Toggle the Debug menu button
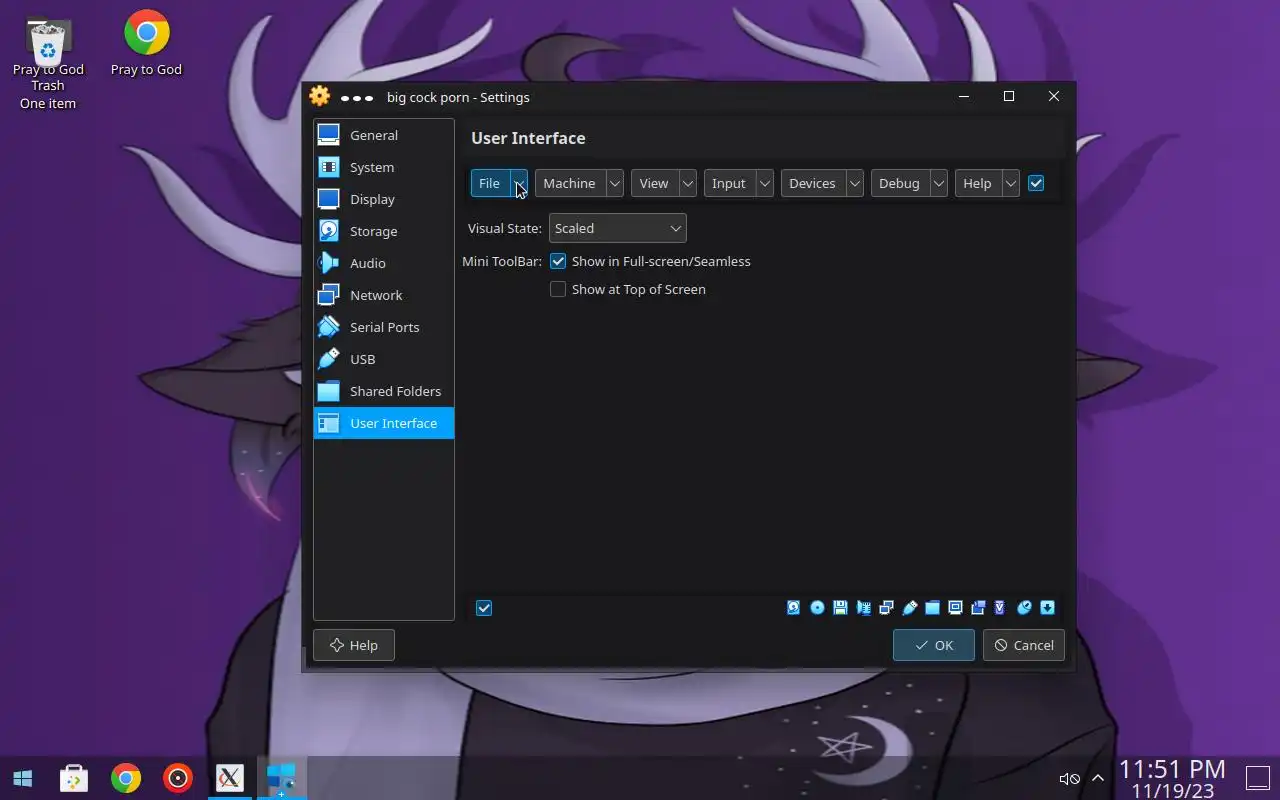 tap(899, 183)
